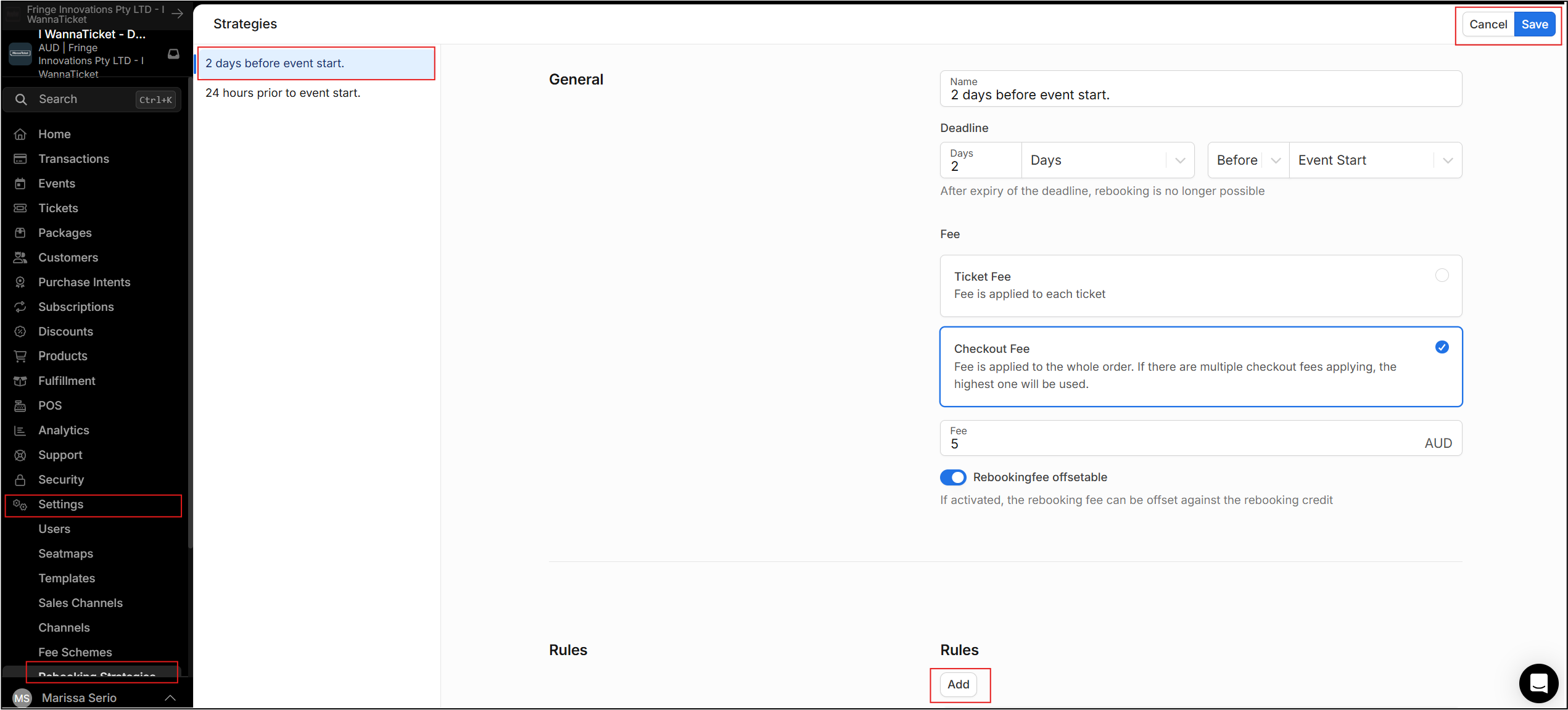The width and height of the screenshot is (1568, 710).
Task: Click the Events calendar icon
Action: (x=20, y=184)
